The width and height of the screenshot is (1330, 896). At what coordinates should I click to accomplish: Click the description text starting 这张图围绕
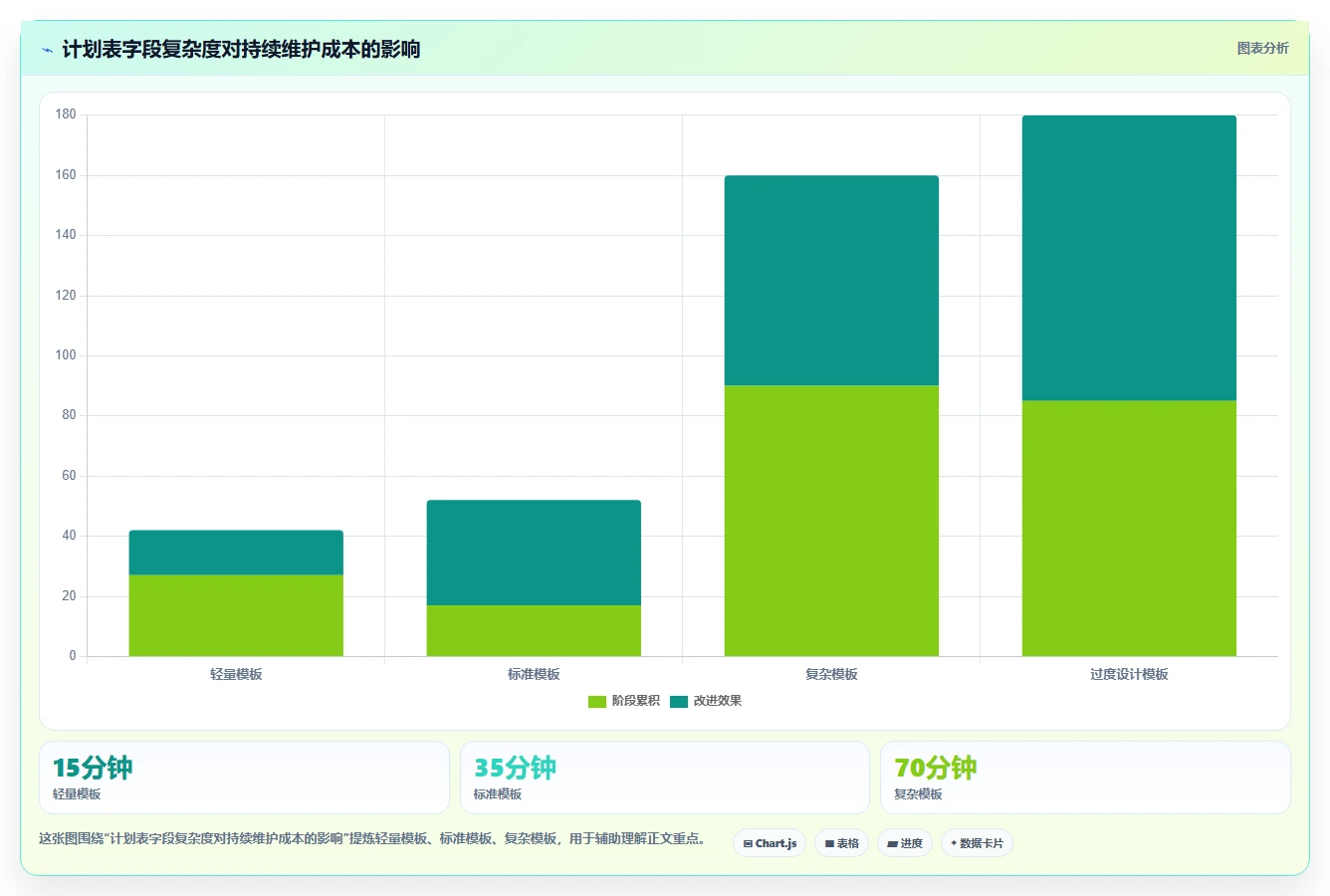(372, 838)
